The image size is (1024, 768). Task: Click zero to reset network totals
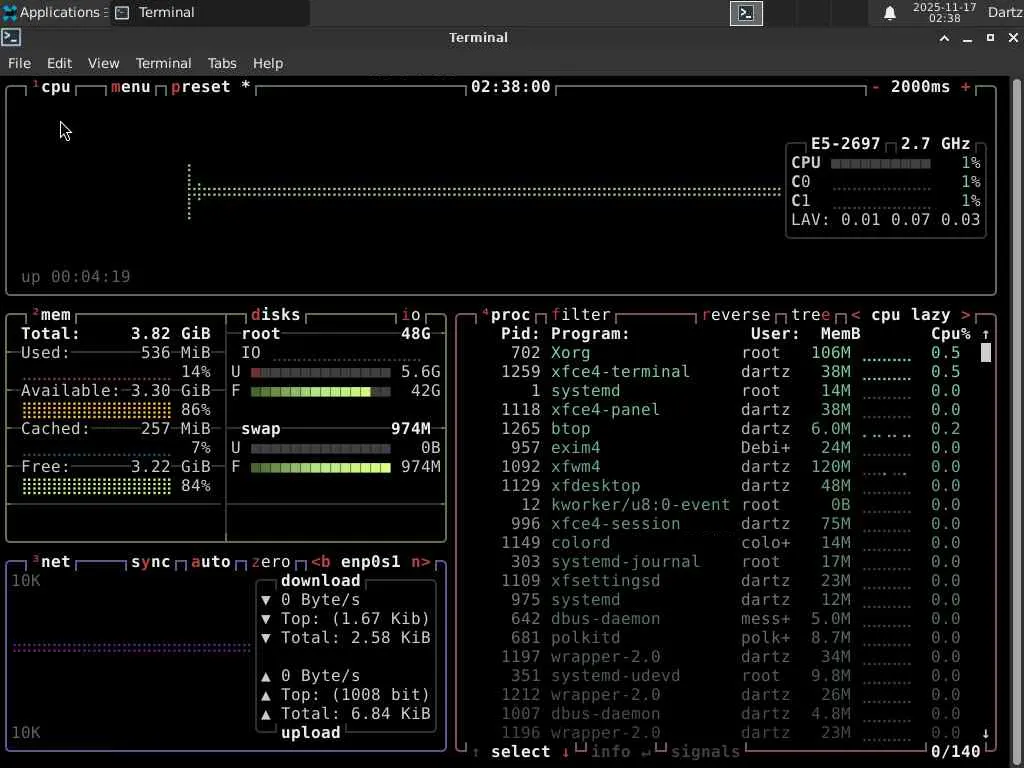click(270, 562)
